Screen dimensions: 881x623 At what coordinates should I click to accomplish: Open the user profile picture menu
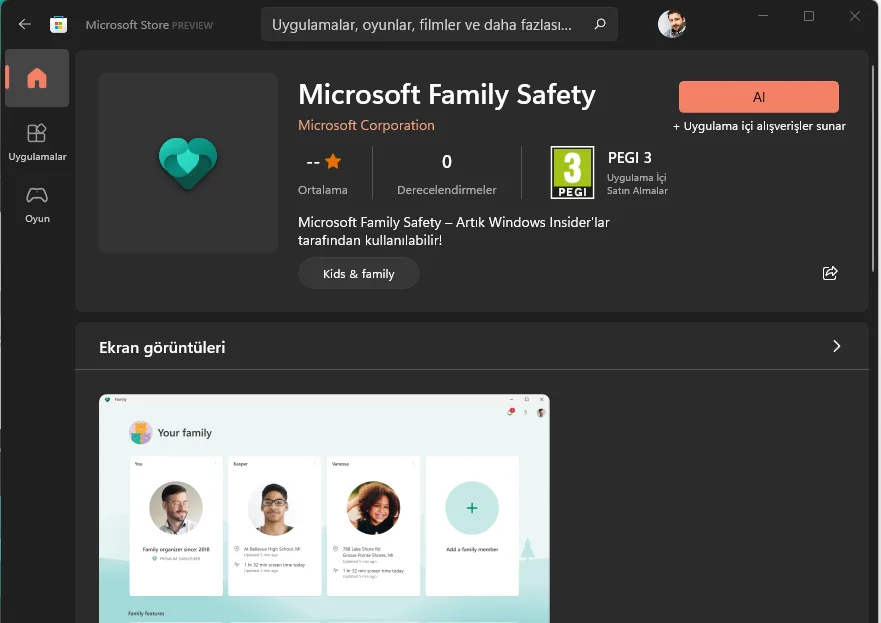point(672,24)
